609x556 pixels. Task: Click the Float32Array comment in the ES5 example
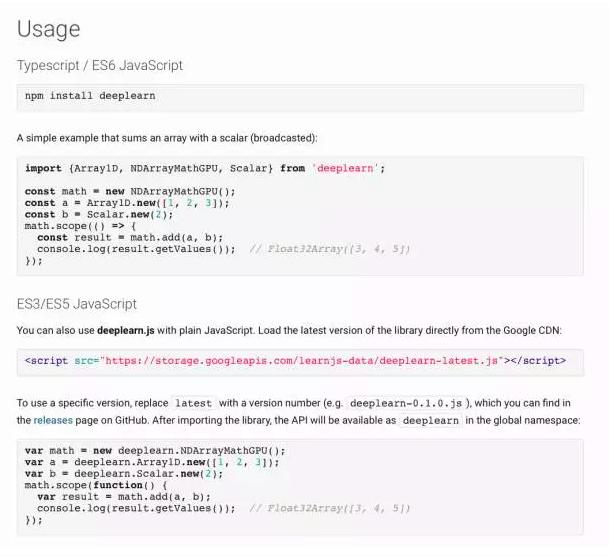coord(329,508)
